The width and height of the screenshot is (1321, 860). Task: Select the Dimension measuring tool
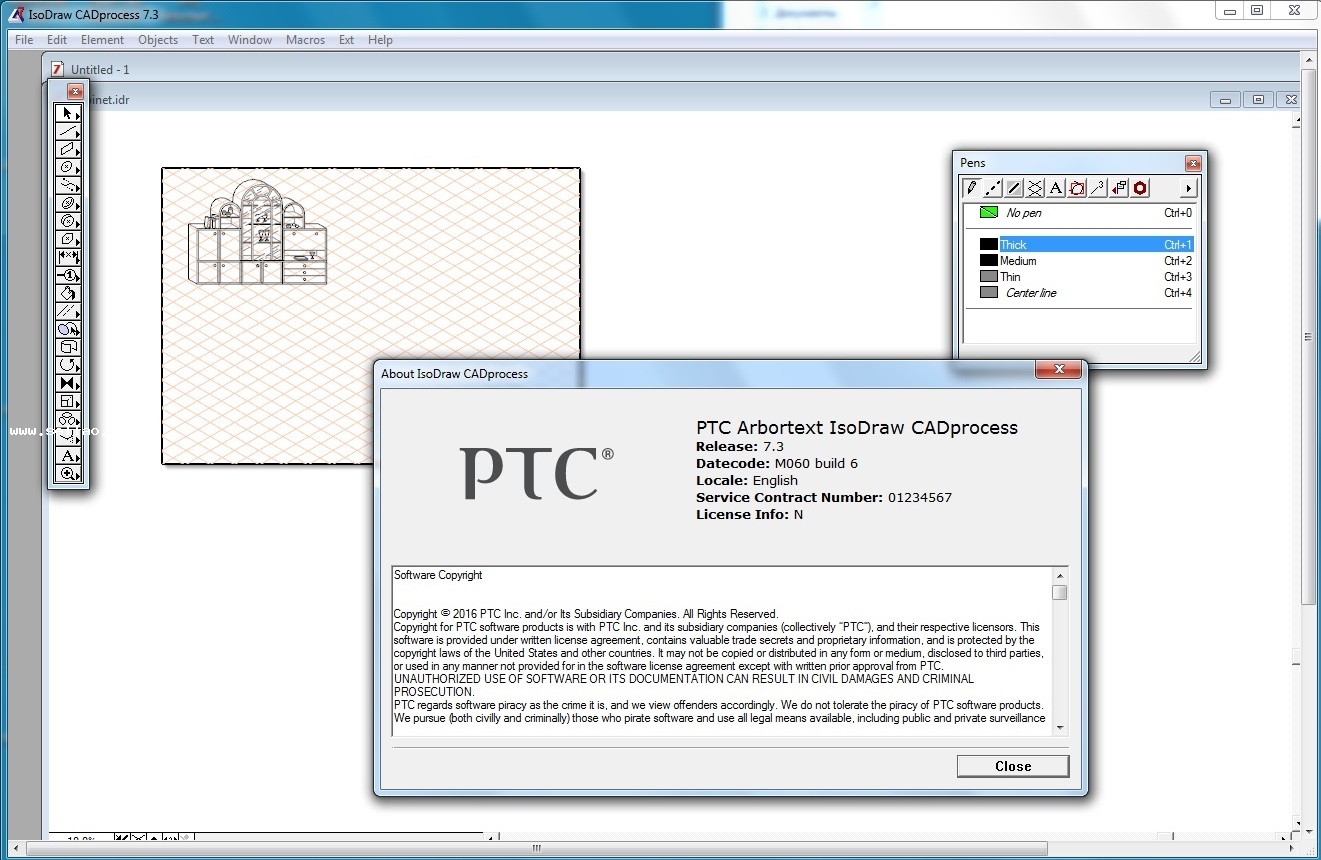68,257
